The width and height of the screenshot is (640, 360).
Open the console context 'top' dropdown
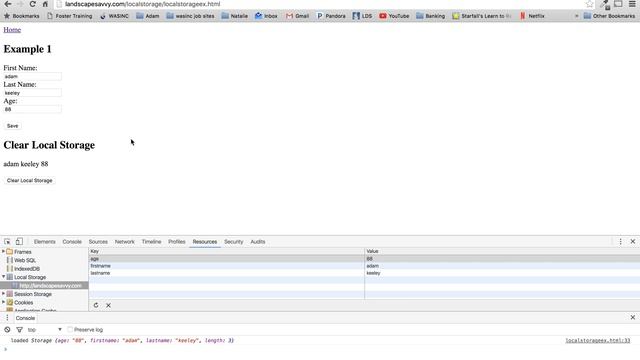click(45, 329)
